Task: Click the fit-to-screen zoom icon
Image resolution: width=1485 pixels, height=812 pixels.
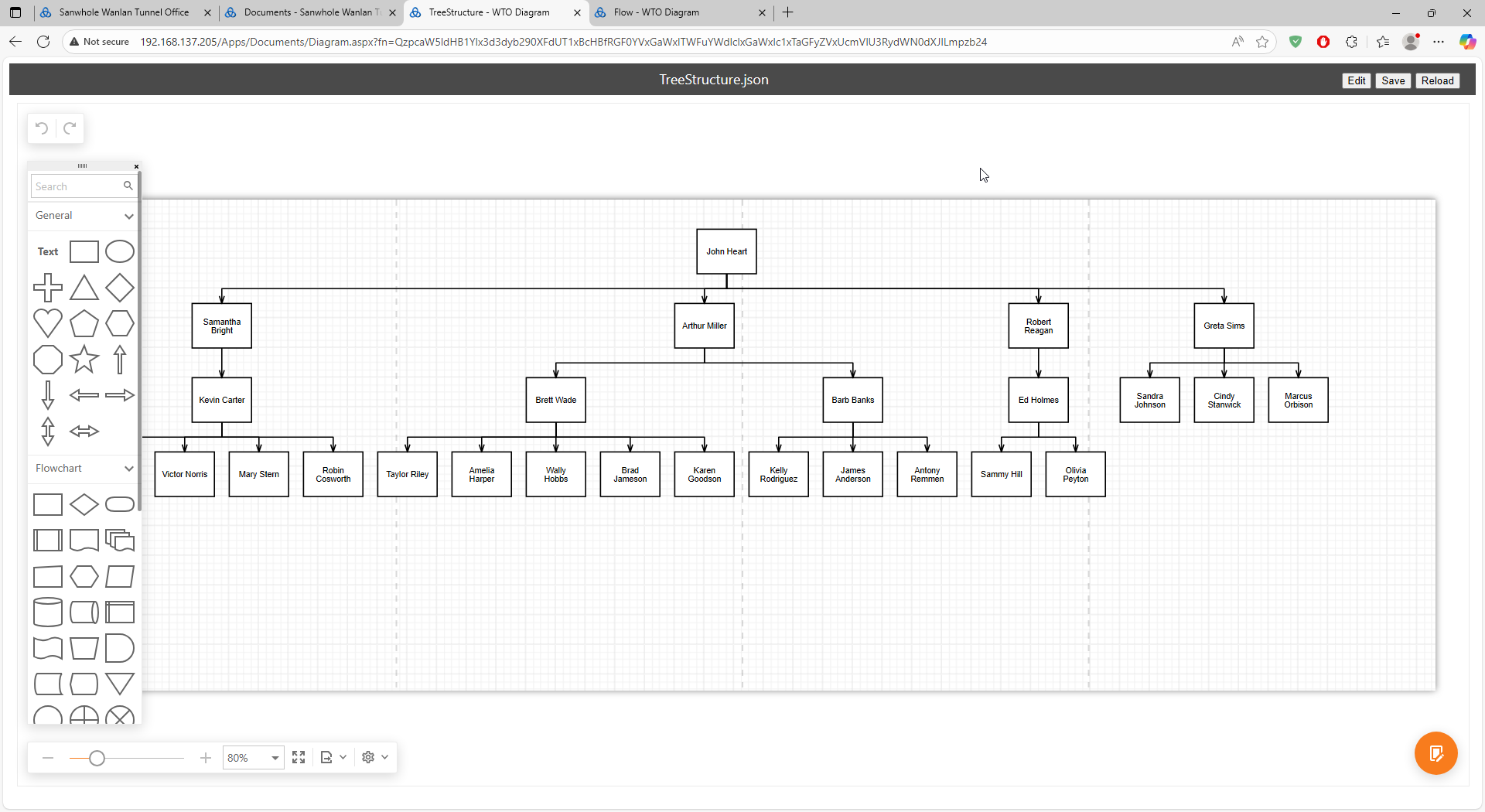Action: coord(299,757)
